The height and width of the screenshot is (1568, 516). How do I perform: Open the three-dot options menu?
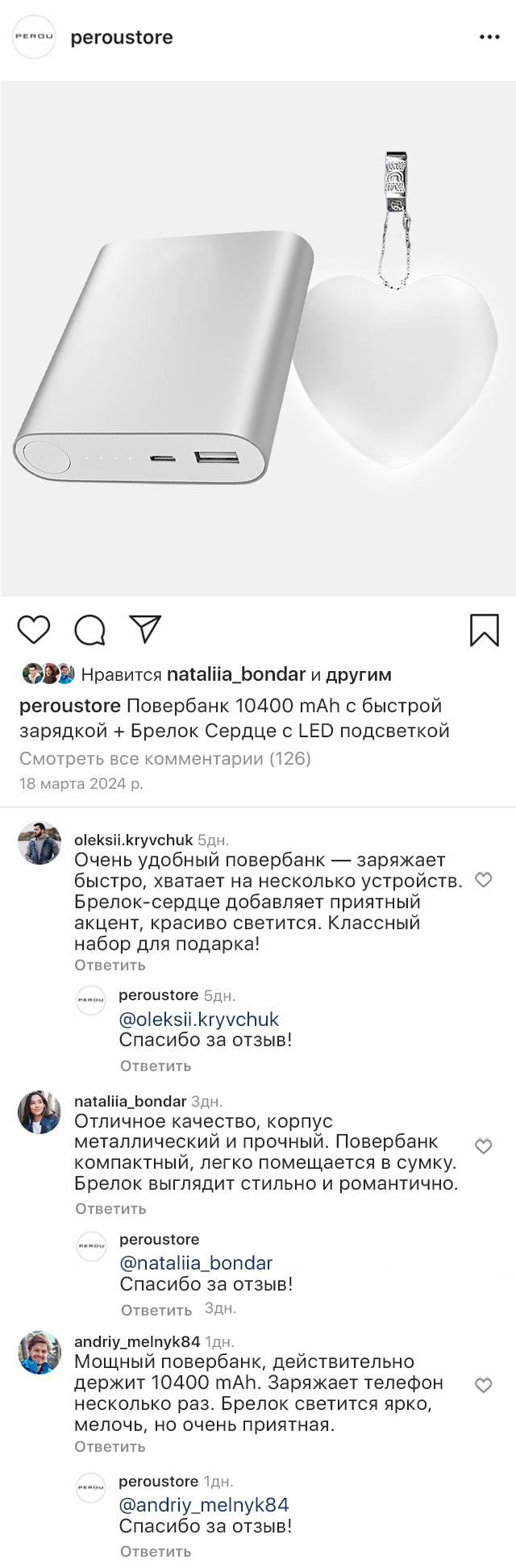[489, 37]
